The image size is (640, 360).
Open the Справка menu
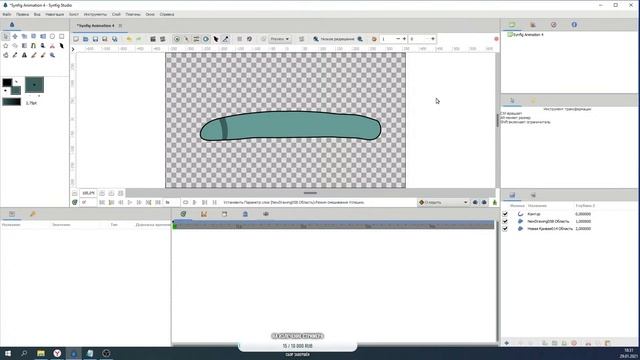pyautogui.click(x=167, y=14)
